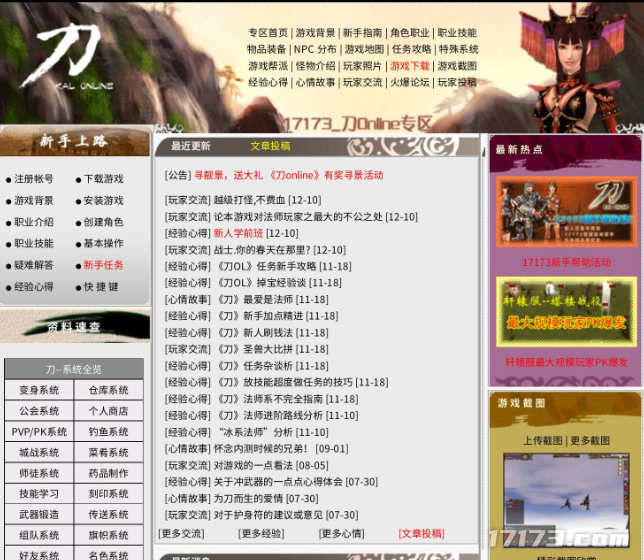Image resolution: width=644 pixels, height=560 pixels.
Task: Switch to 文章投稿 tab
Action: click(270, 146)
